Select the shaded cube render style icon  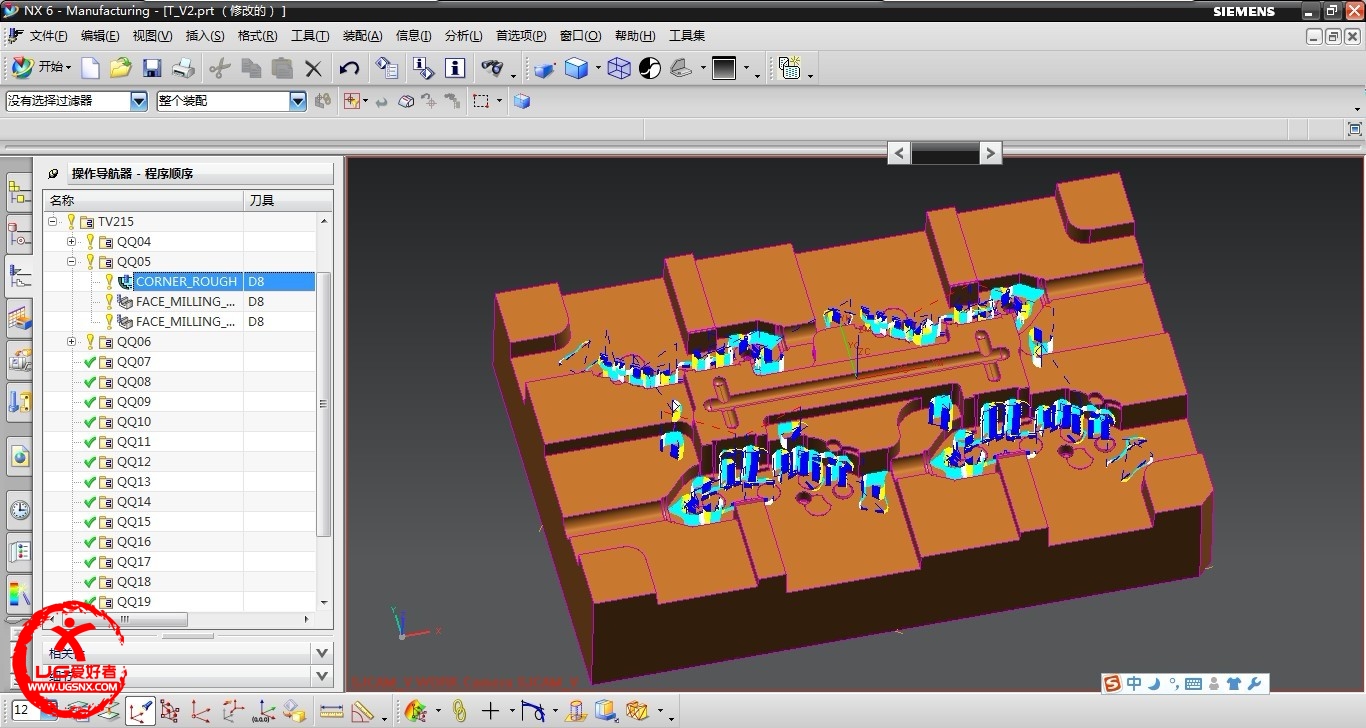(x=576, y=68)
